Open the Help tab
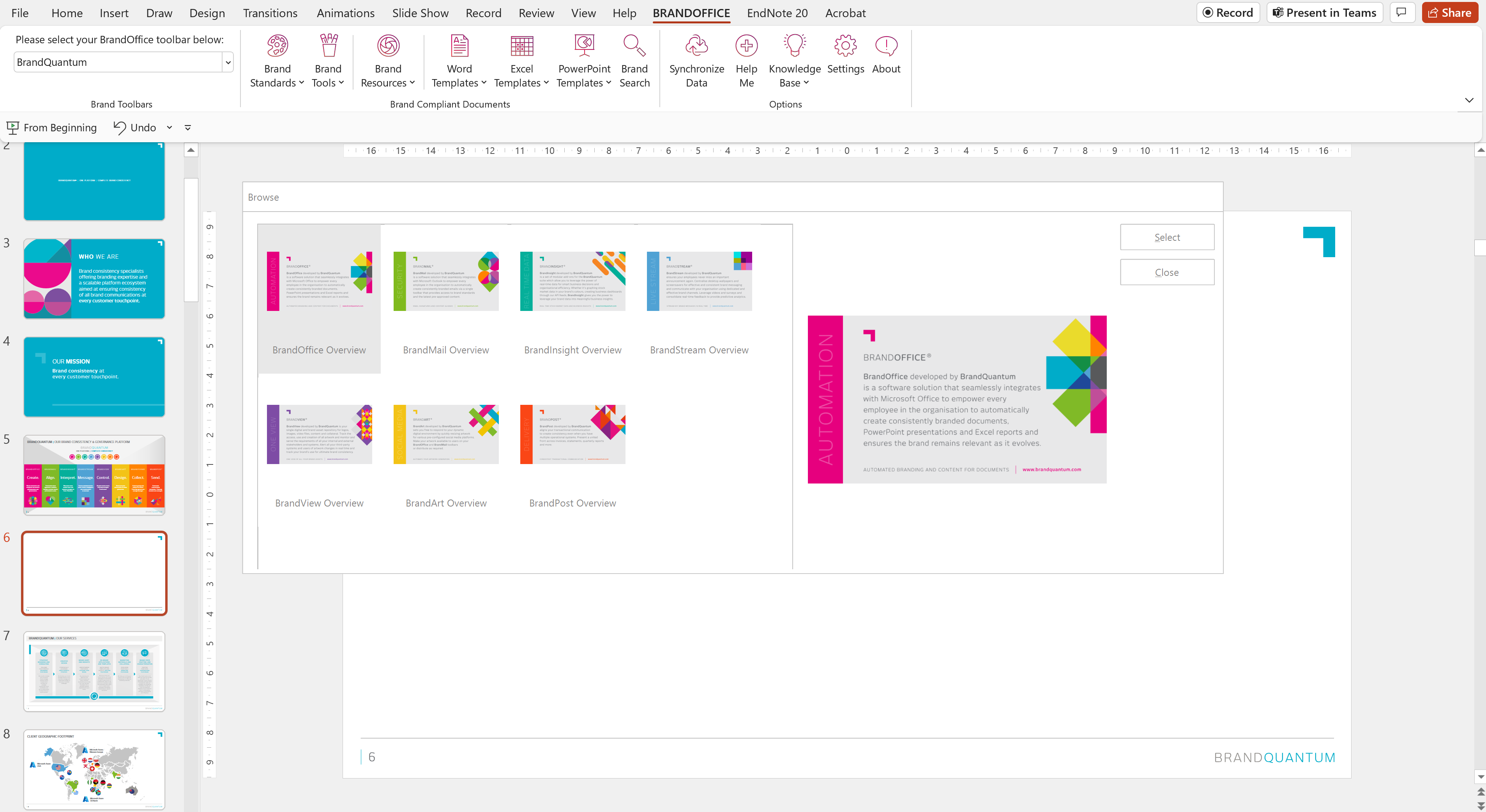 (x=624, y=13)
